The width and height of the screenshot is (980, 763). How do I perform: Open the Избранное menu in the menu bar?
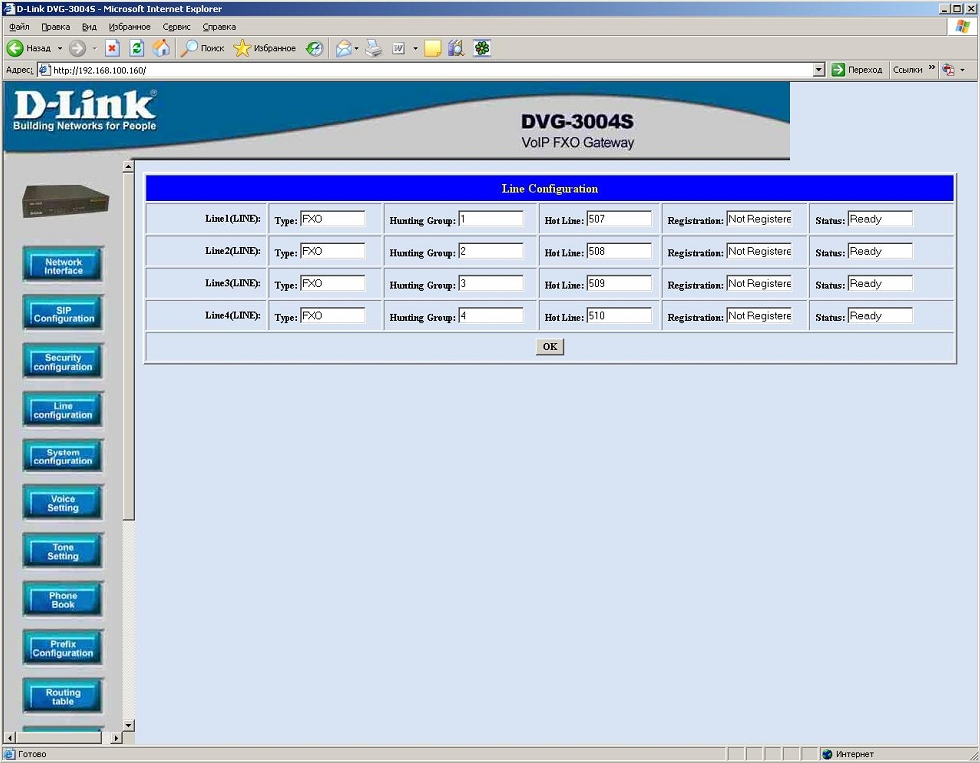pos(130,27)
